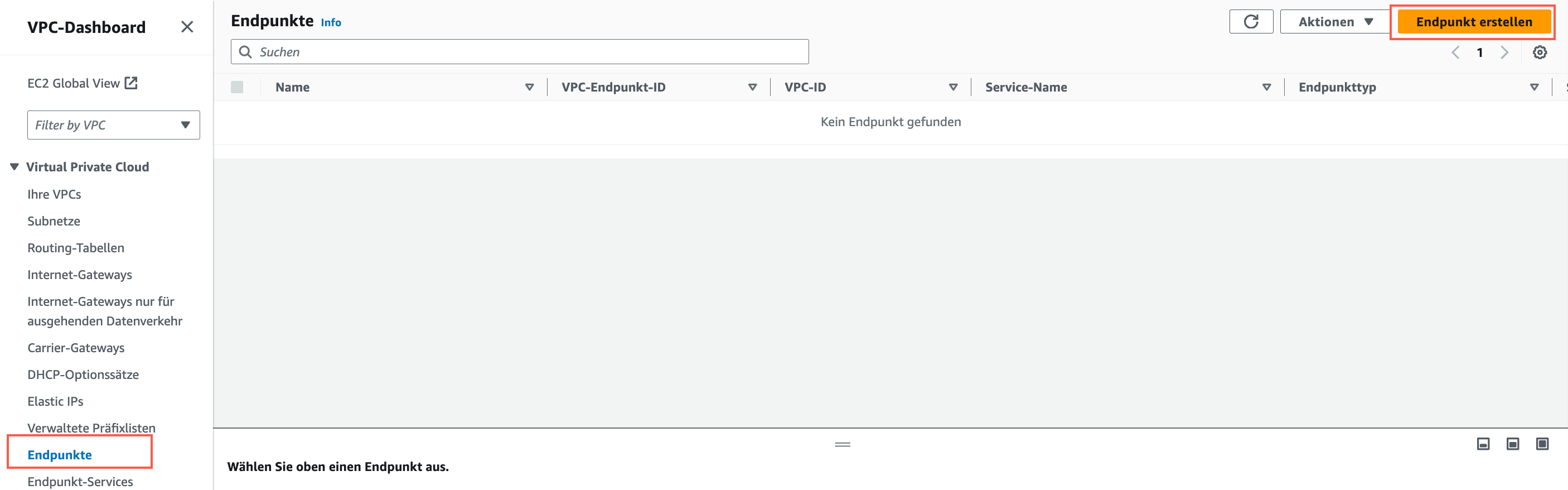This screenshot has width=1568, height=490.
Task: Minimize the bottom details panel
Action: click(1483, 444)
